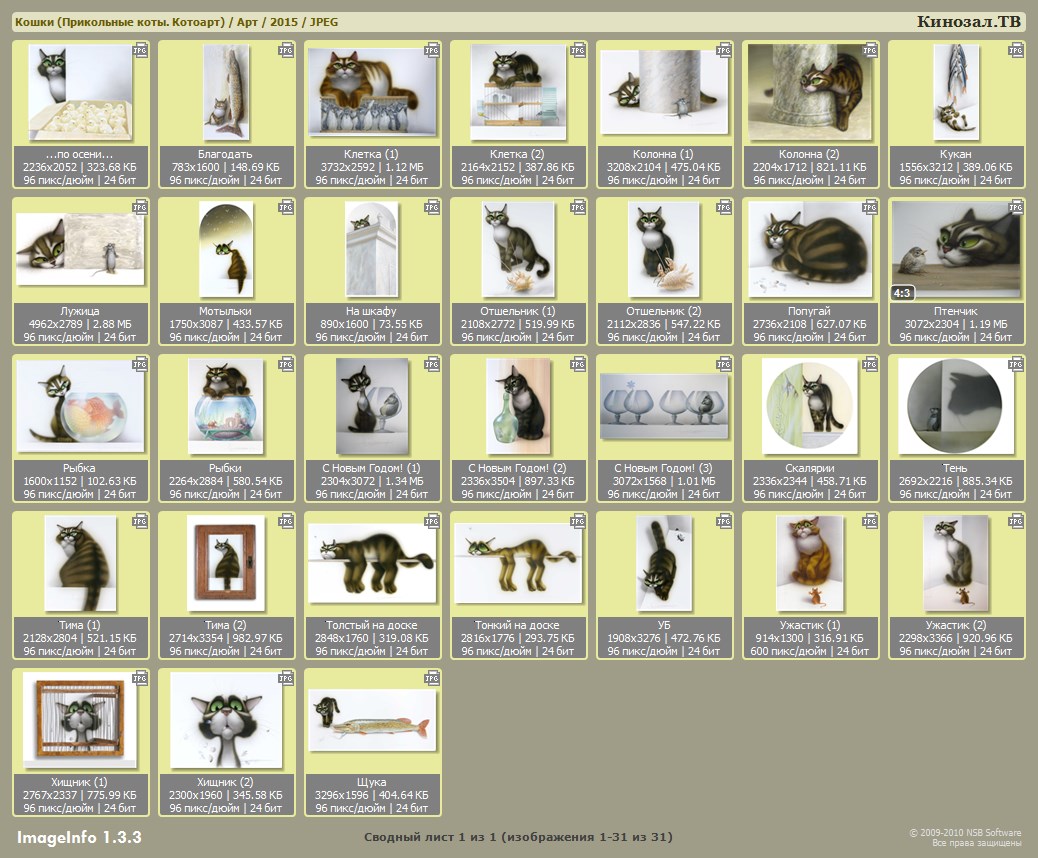Click the ImageInfo 1.3.3 label

pyautogui.click(x=79, y=837)
